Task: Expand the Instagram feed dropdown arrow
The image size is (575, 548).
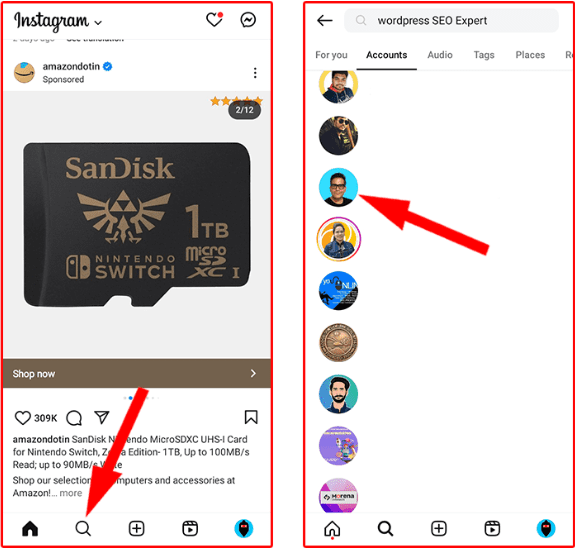Action: pos(98,23)
